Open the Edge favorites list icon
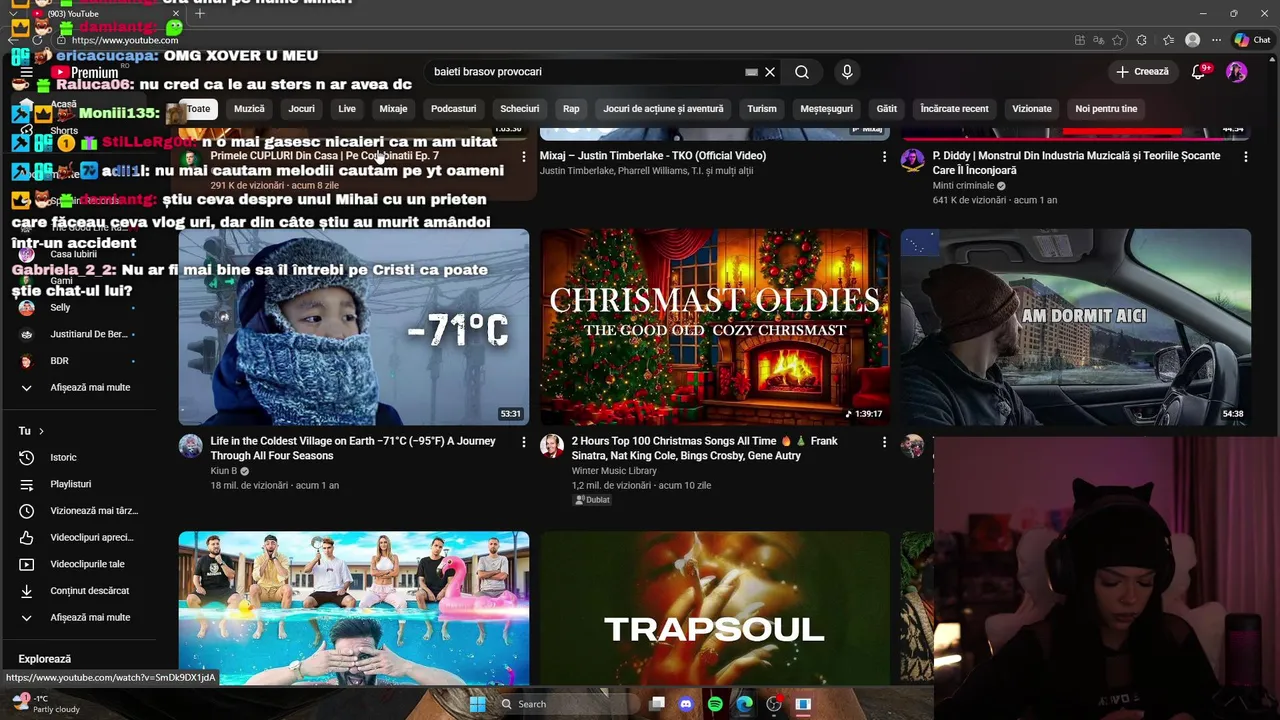This screenshot has width=1280, height=720. 1167,40
